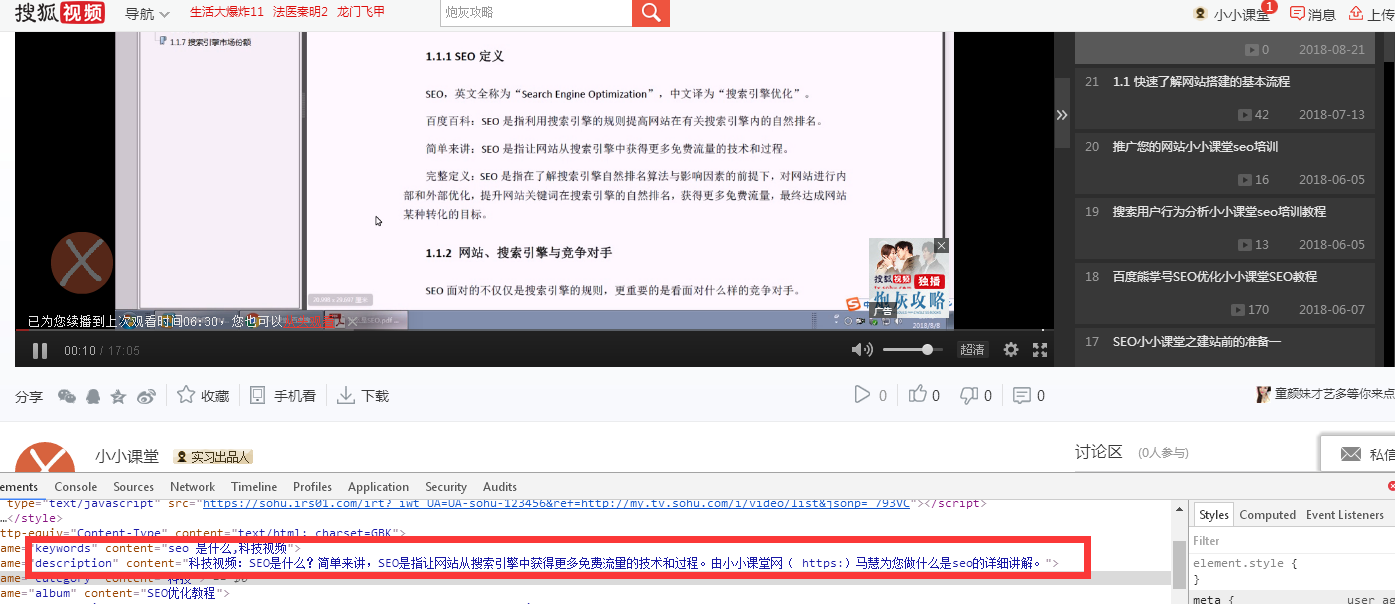
Task: Open 消息 messages icon in header
Action: click(x=1298, y=14)
